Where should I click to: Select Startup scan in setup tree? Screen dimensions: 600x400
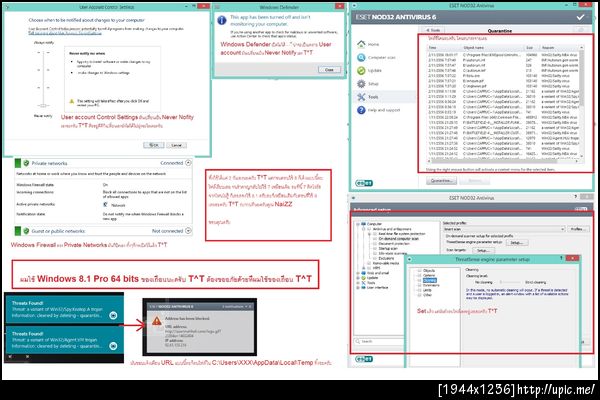(x=386, y=248)
